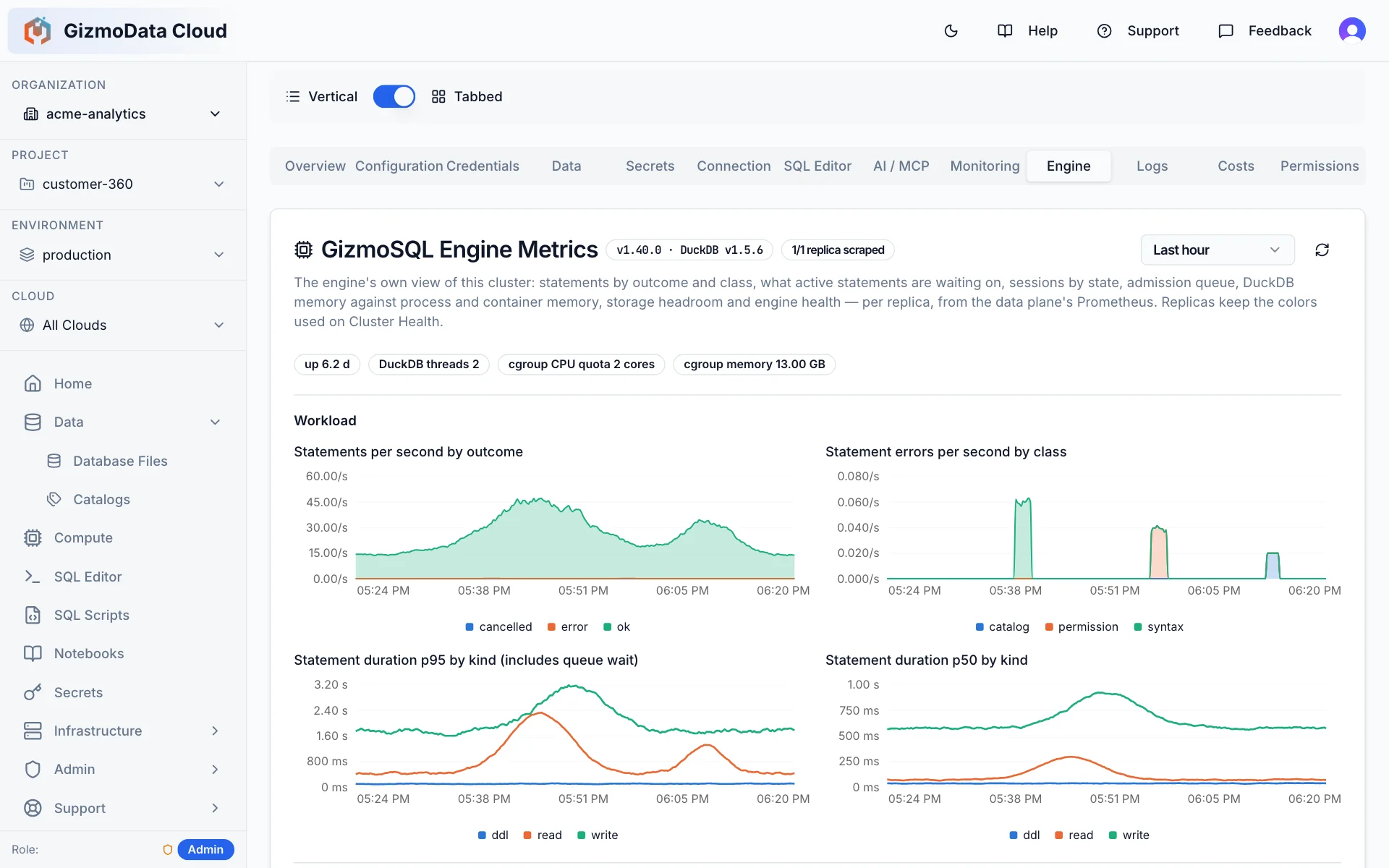The height and width of the screenshot is (868, 1389).
Task: Click the Secrets key icon in sidebar
Action: point(33,692)
